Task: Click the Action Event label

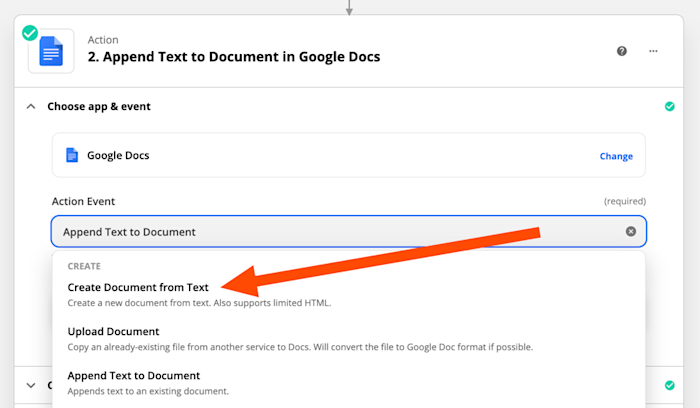Action: [83, 201]
